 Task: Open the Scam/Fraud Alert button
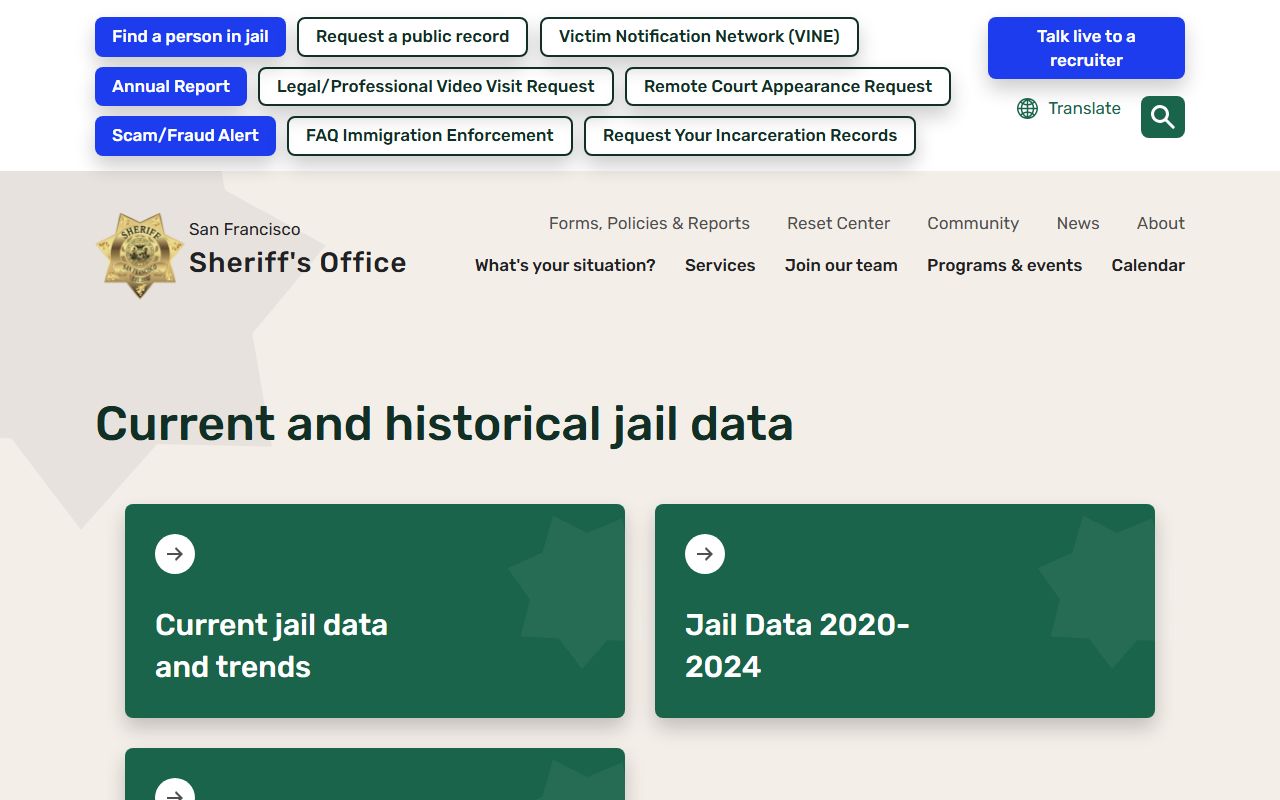[x=185, y=136]
